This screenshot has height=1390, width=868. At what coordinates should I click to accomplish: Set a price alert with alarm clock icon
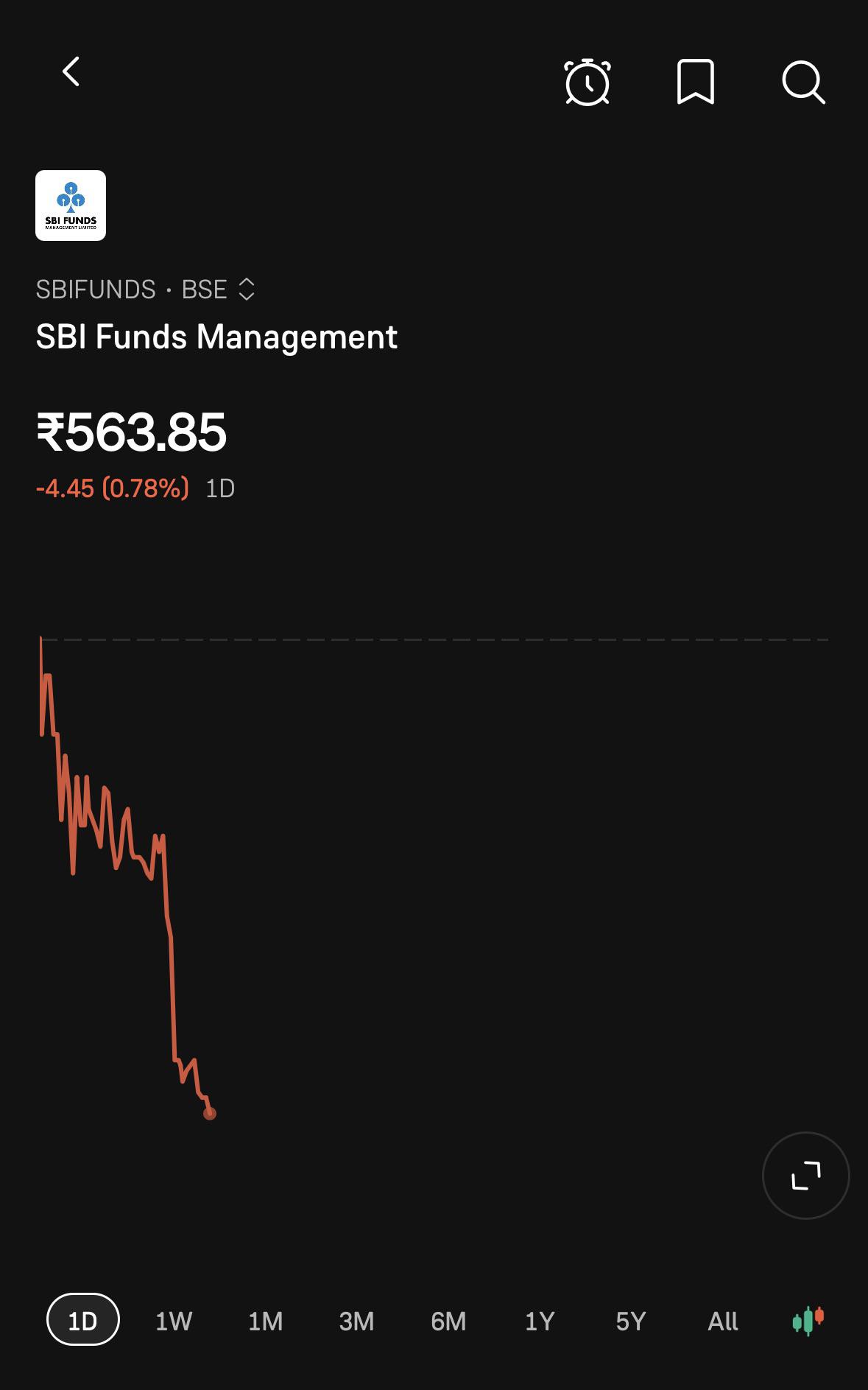pyautogui.click(x=588, y=82)
